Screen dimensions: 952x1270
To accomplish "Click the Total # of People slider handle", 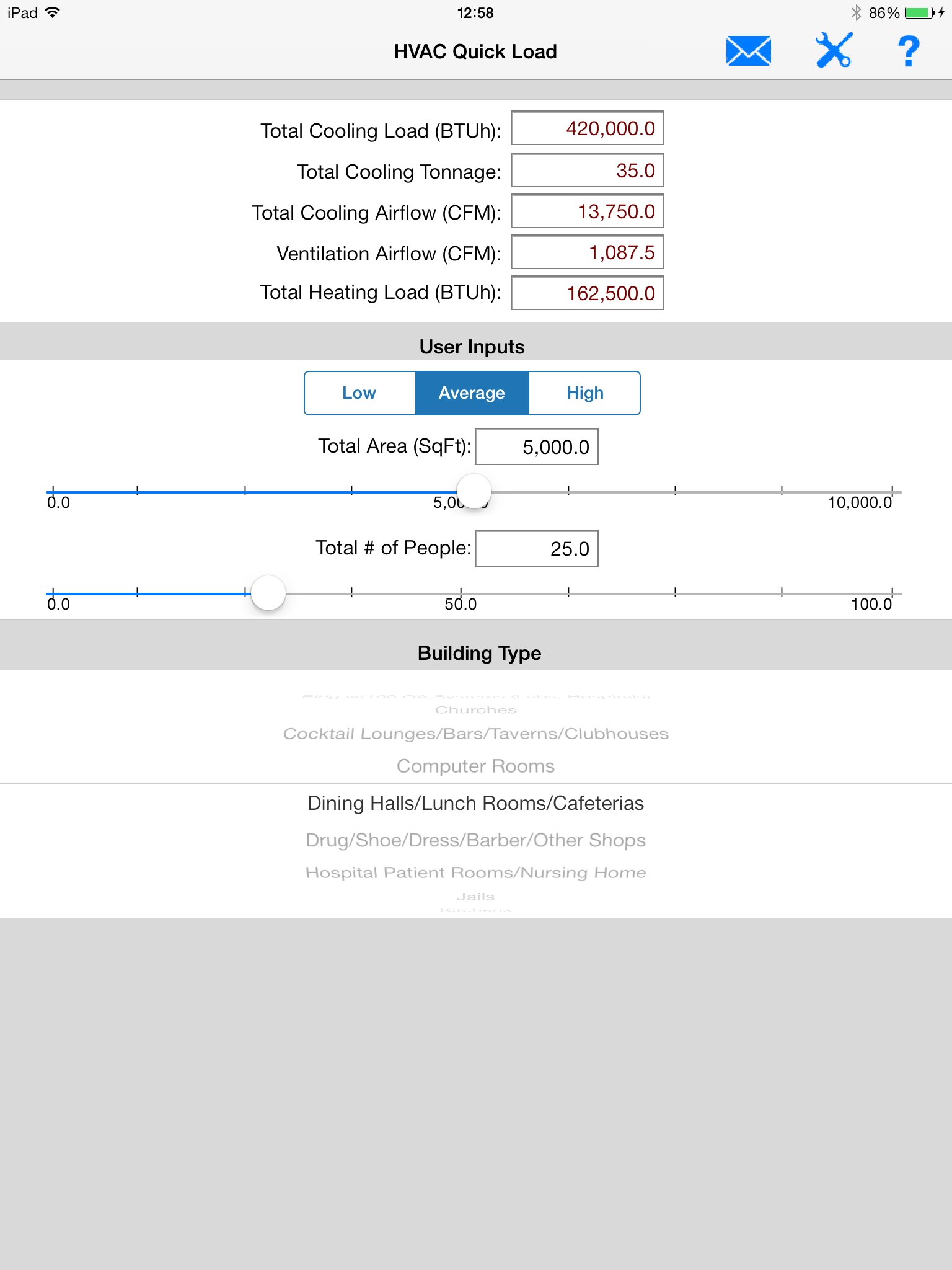I will (269, 593).
